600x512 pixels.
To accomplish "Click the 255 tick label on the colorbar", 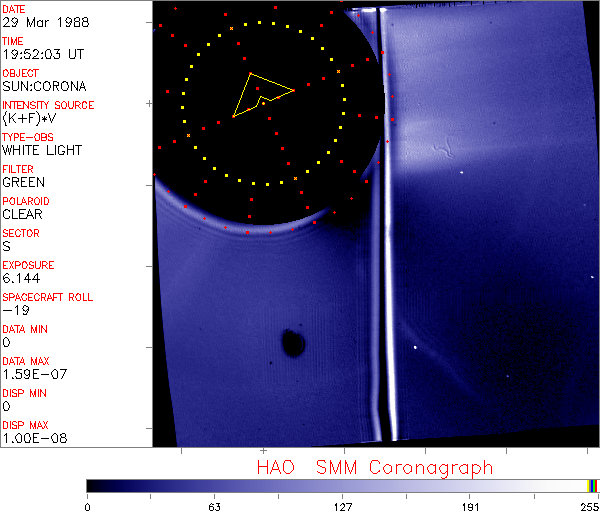I will [x=587, y=505].
